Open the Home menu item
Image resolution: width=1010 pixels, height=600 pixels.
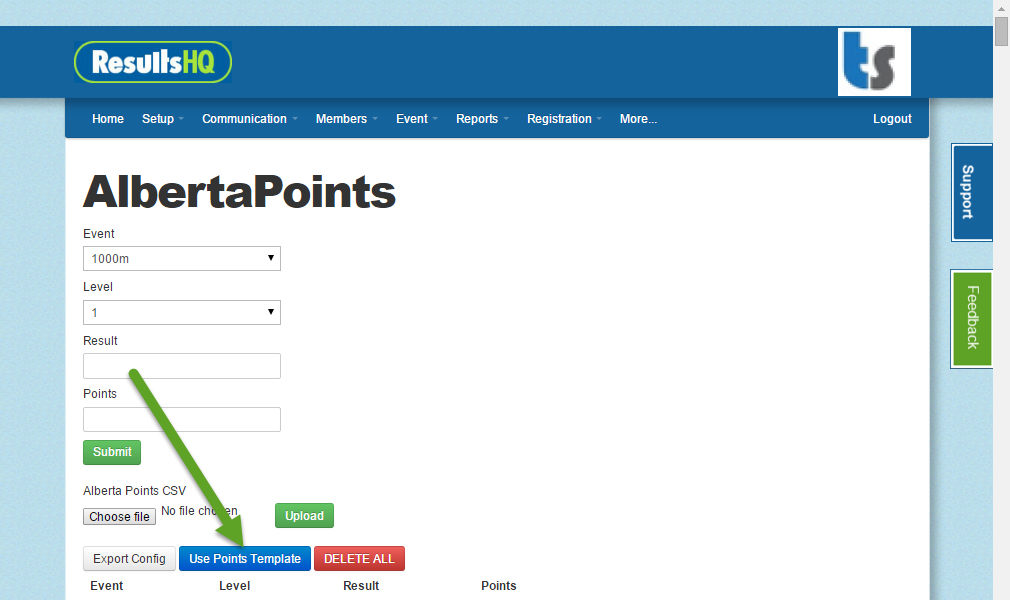(108, 119)
